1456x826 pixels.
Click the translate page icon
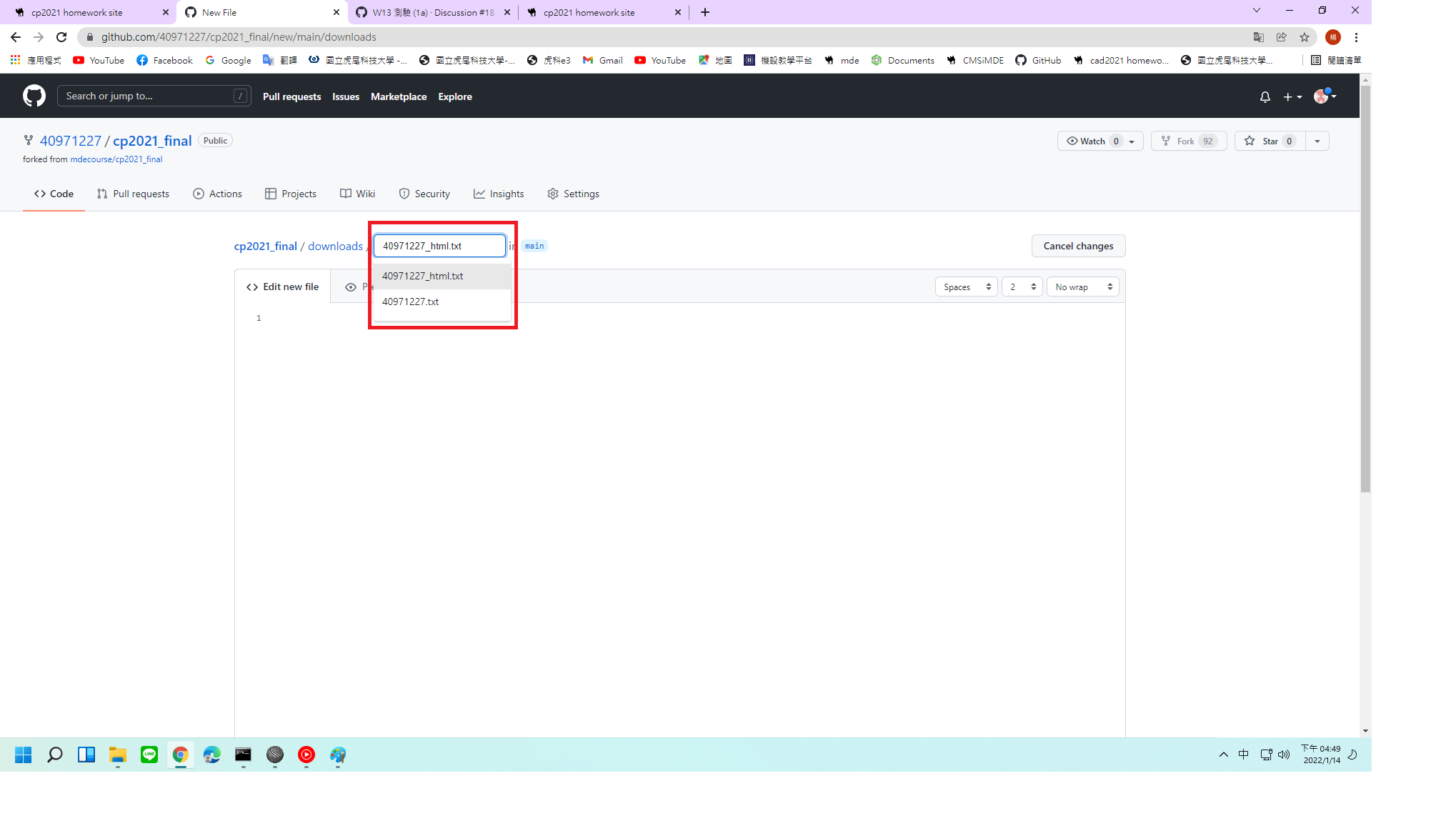1259,37
